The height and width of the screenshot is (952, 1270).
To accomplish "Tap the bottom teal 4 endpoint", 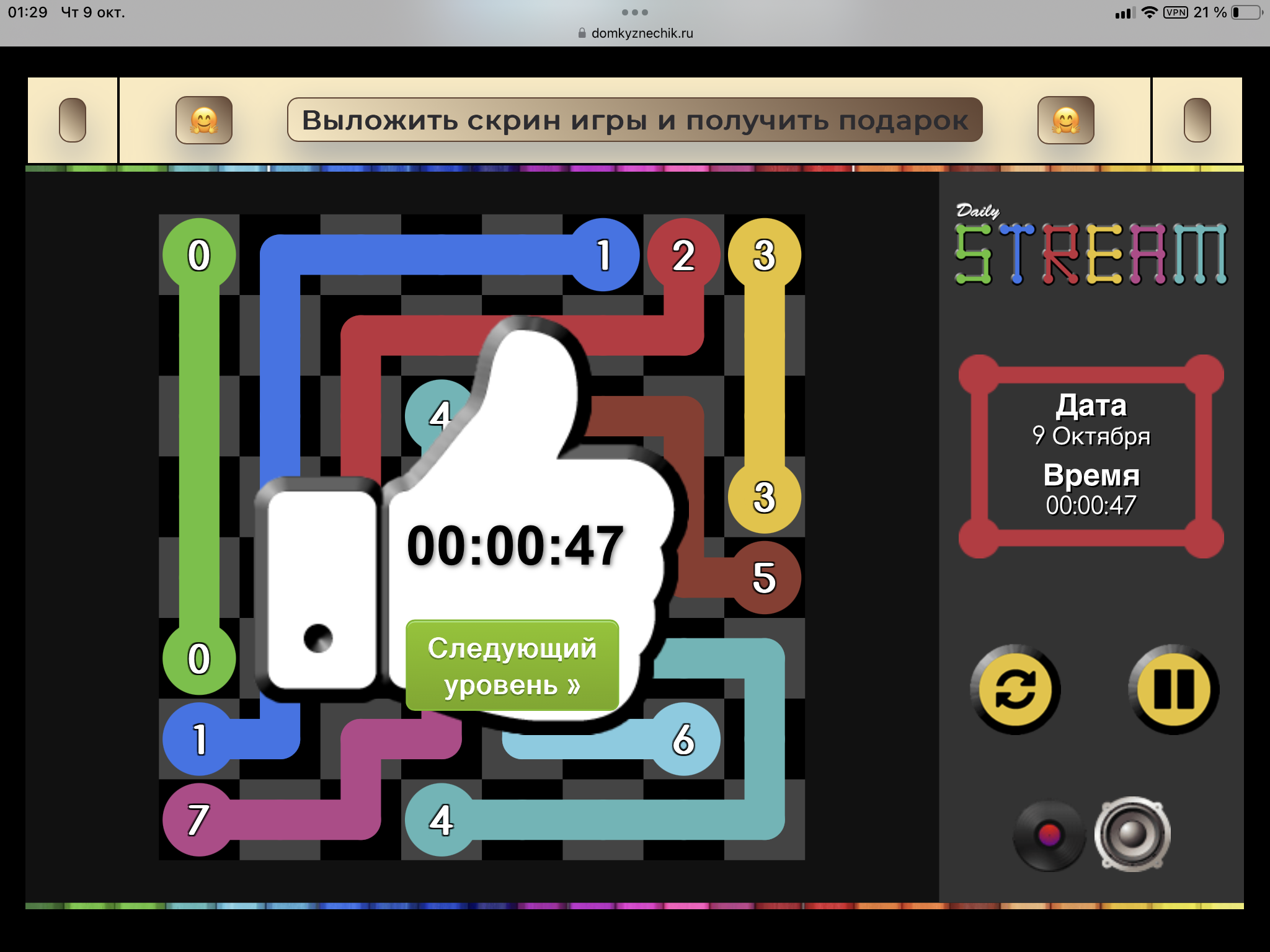I will pos(442,819).
